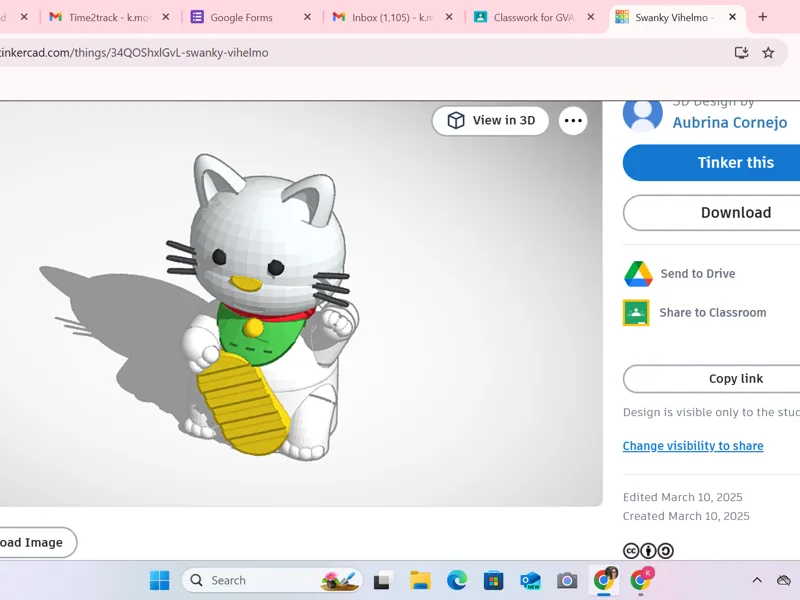The image size is (800, 600).
Task: Click the Creative Commons license icons
Action: [648, 551]
